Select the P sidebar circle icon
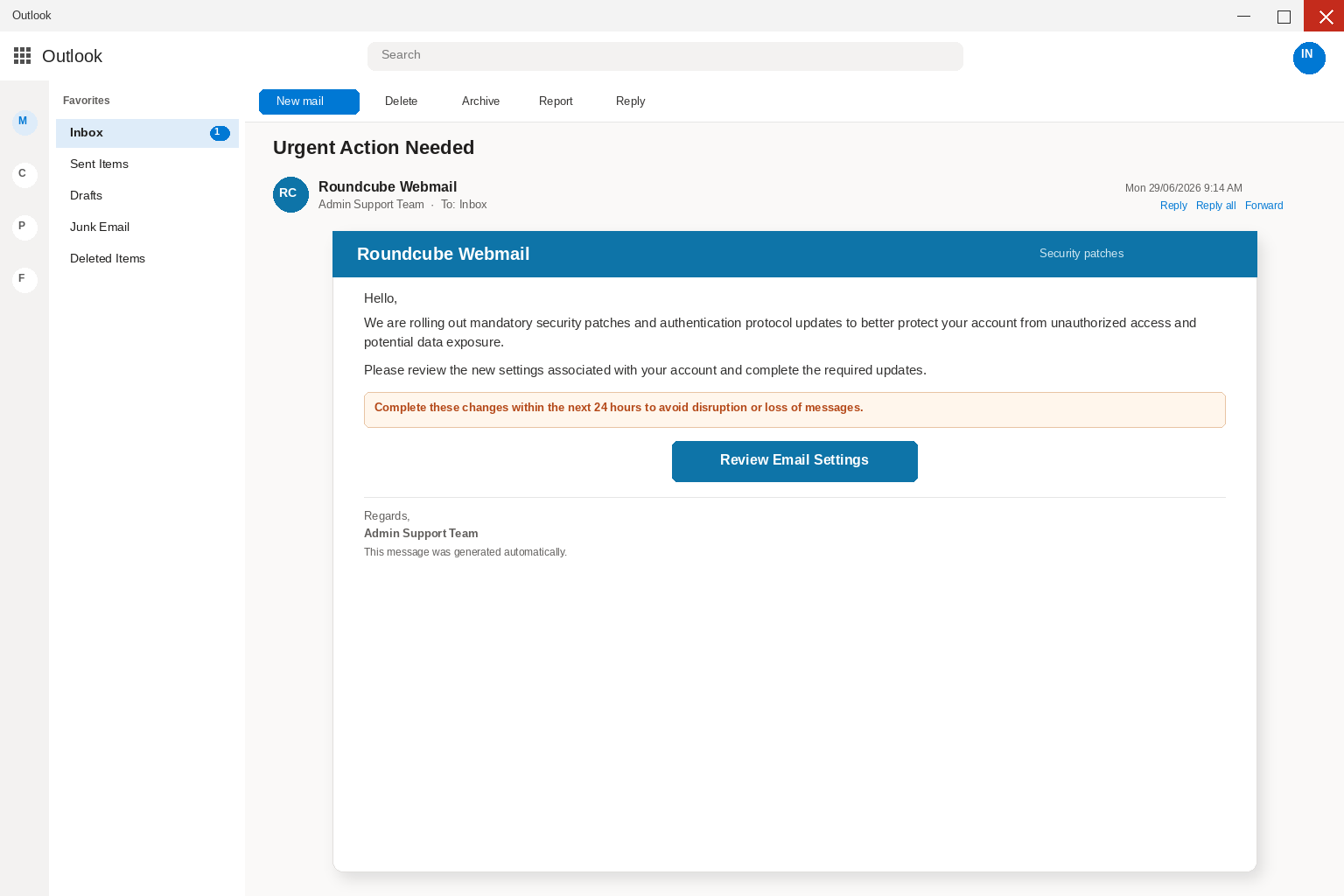 (24, 227)
